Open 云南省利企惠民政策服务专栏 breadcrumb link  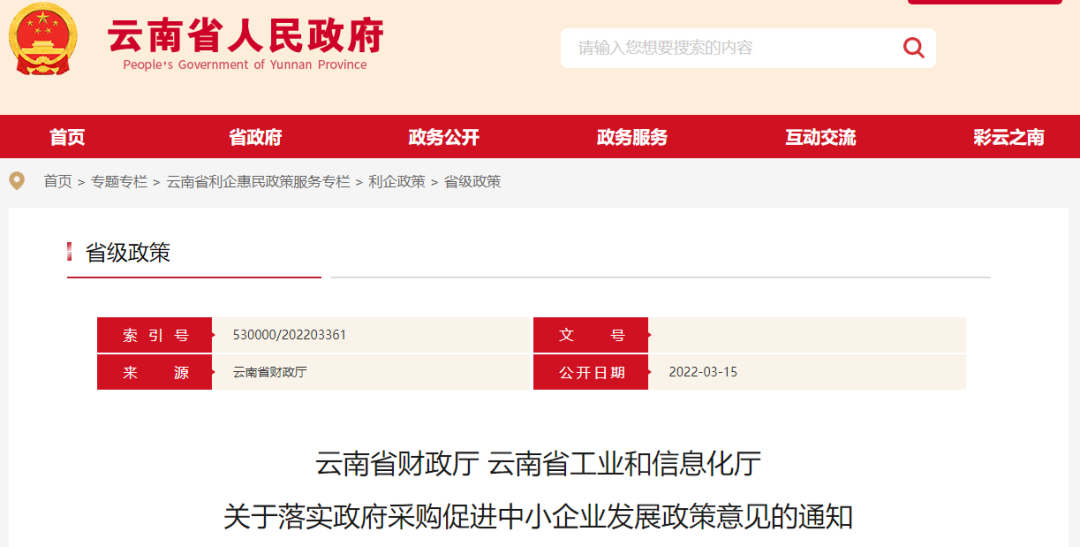coord(258,181)
